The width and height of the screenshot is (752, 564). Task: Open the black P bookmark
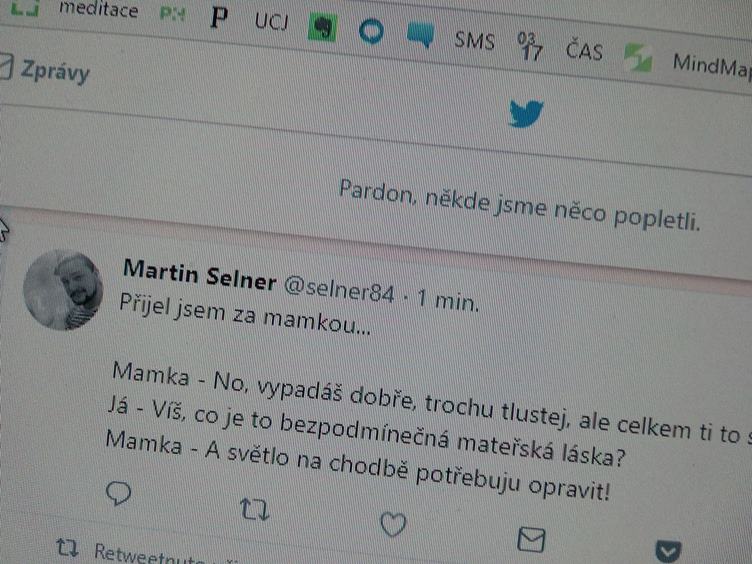(219, 17)
